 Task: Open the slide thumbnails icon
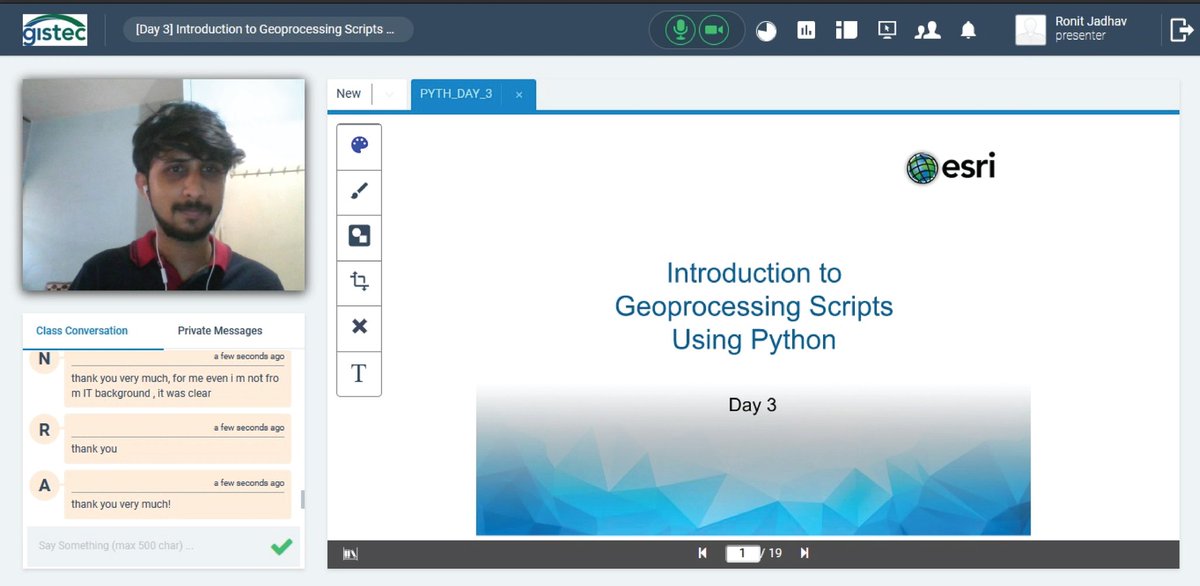pyautogui.click(x=350, y=553)
